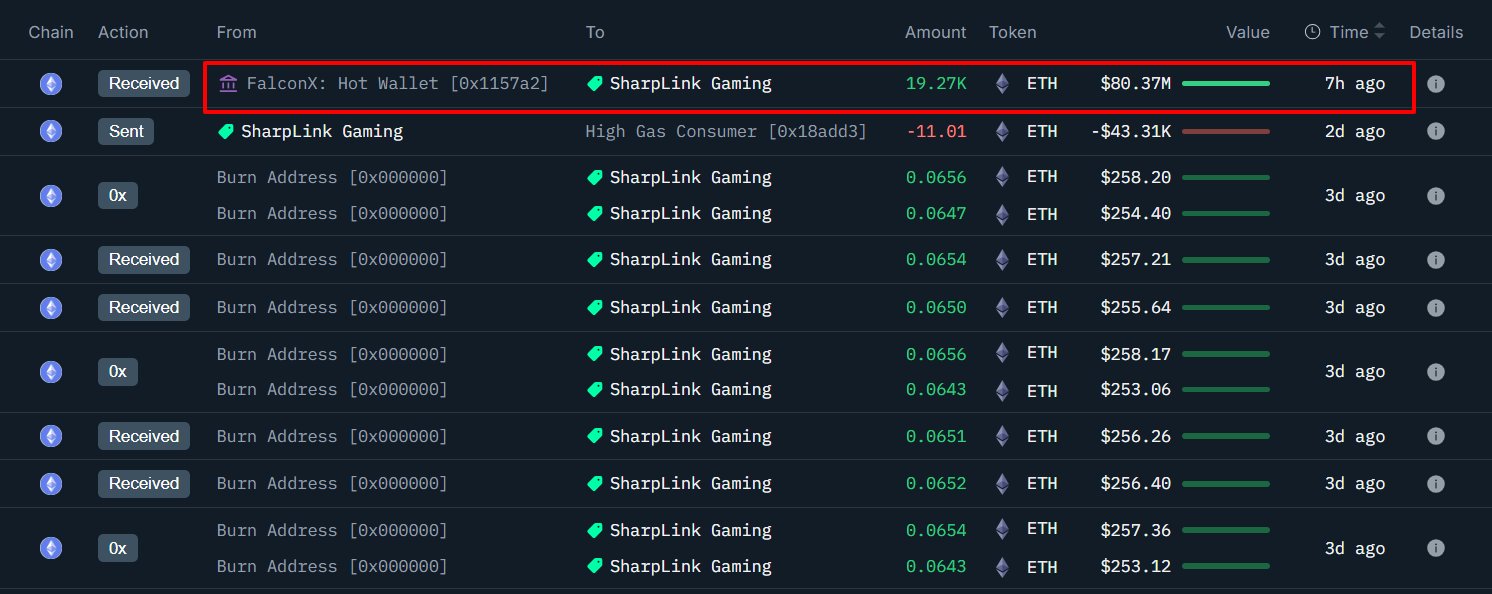Viewport: 1492px width, 594px height.
Task: Sort by the Amount column header
Action: (x=935, y=32)
